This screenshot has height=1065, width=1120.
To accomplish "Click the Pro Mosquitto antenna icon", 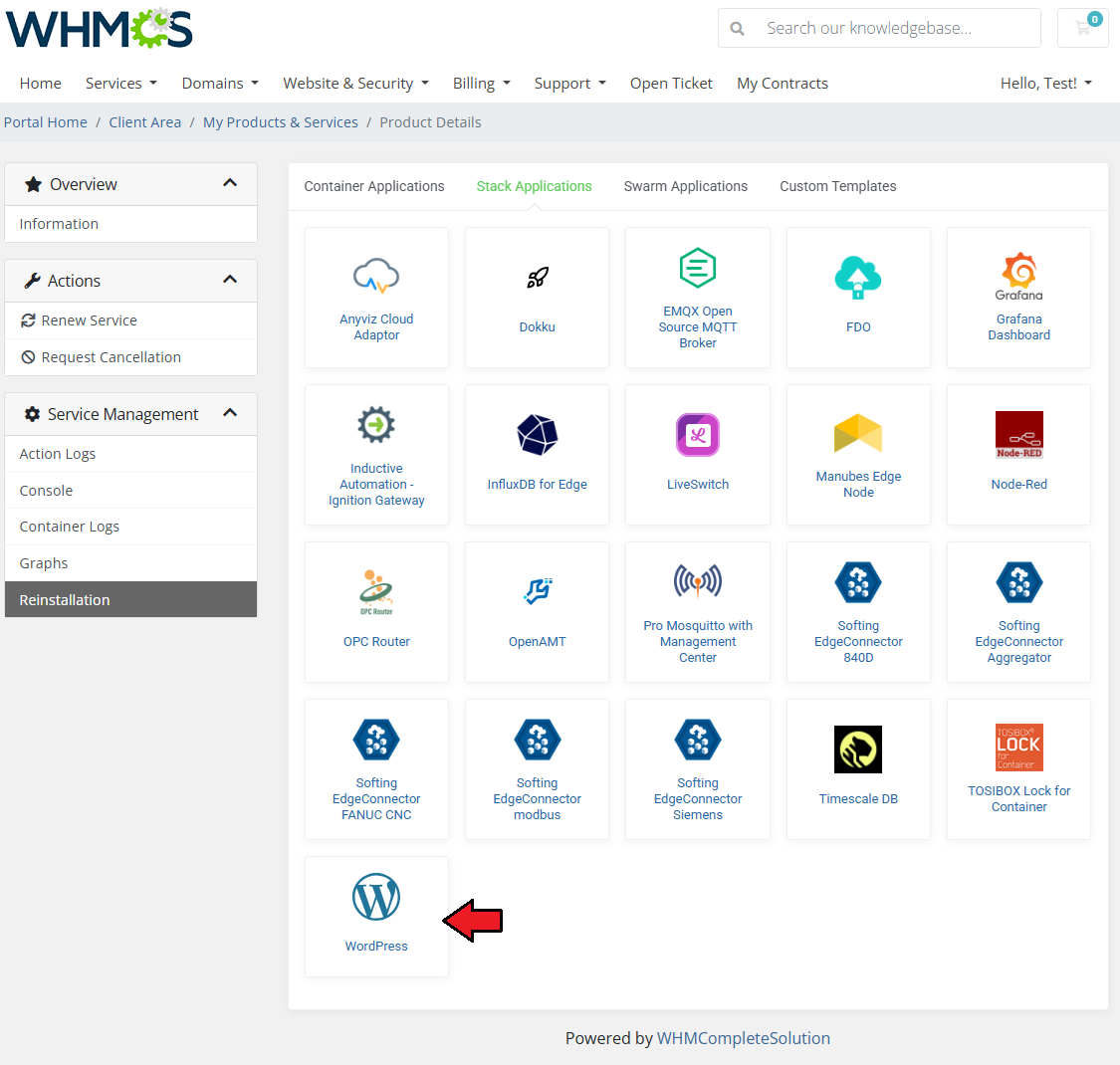I will [x=697, y=581].
